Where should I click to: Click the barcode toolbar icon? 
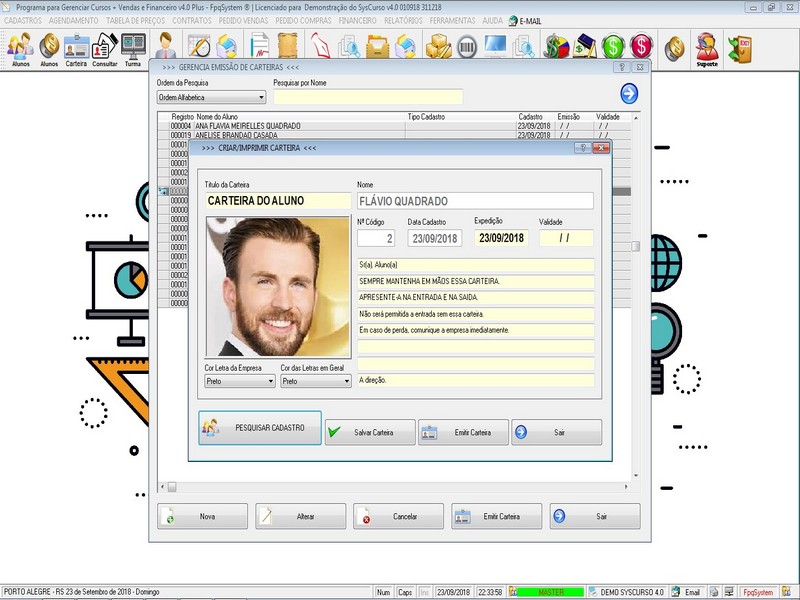click(467, 46)
